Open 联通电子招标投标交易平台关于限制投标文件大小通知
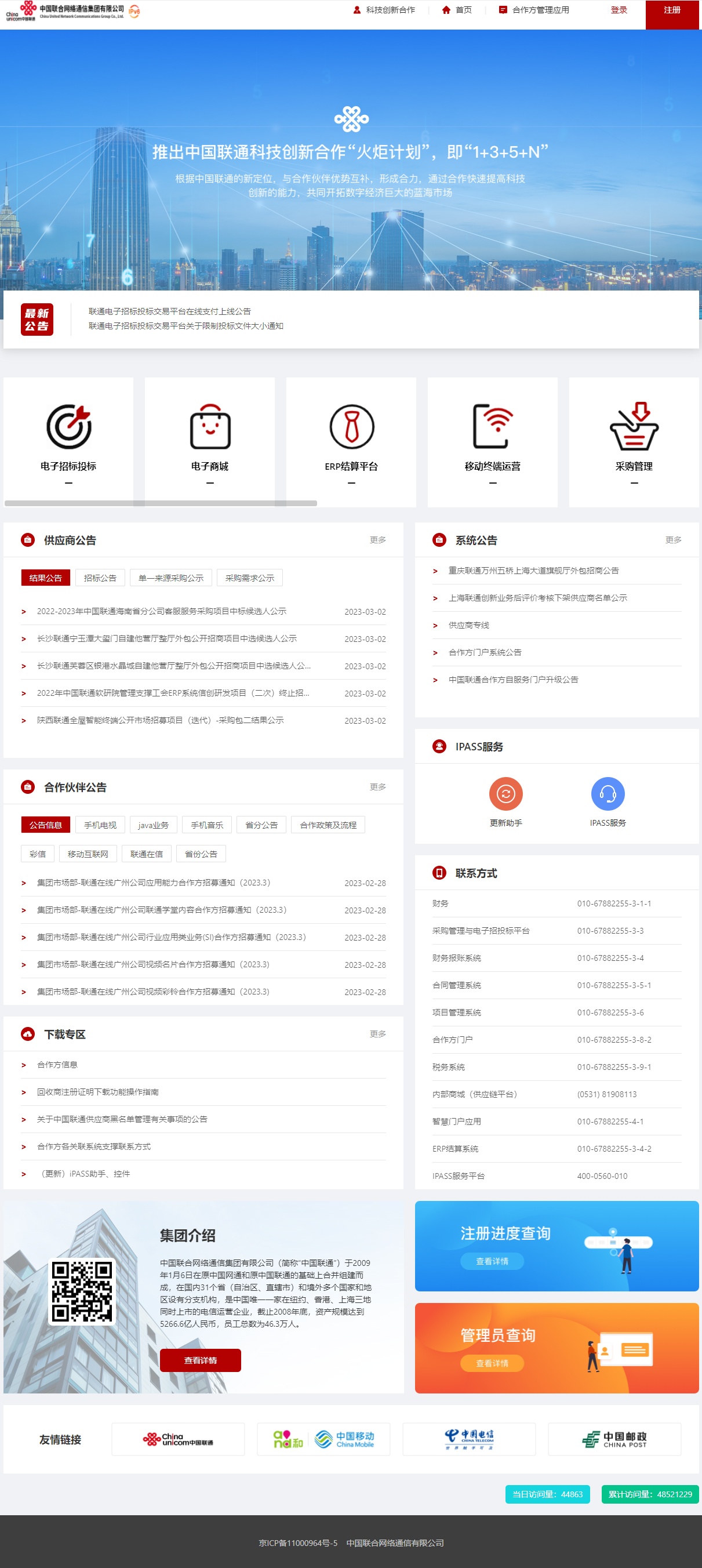Image resolution: width=702 pixels, height=1568 pixels. pos(186,326)
